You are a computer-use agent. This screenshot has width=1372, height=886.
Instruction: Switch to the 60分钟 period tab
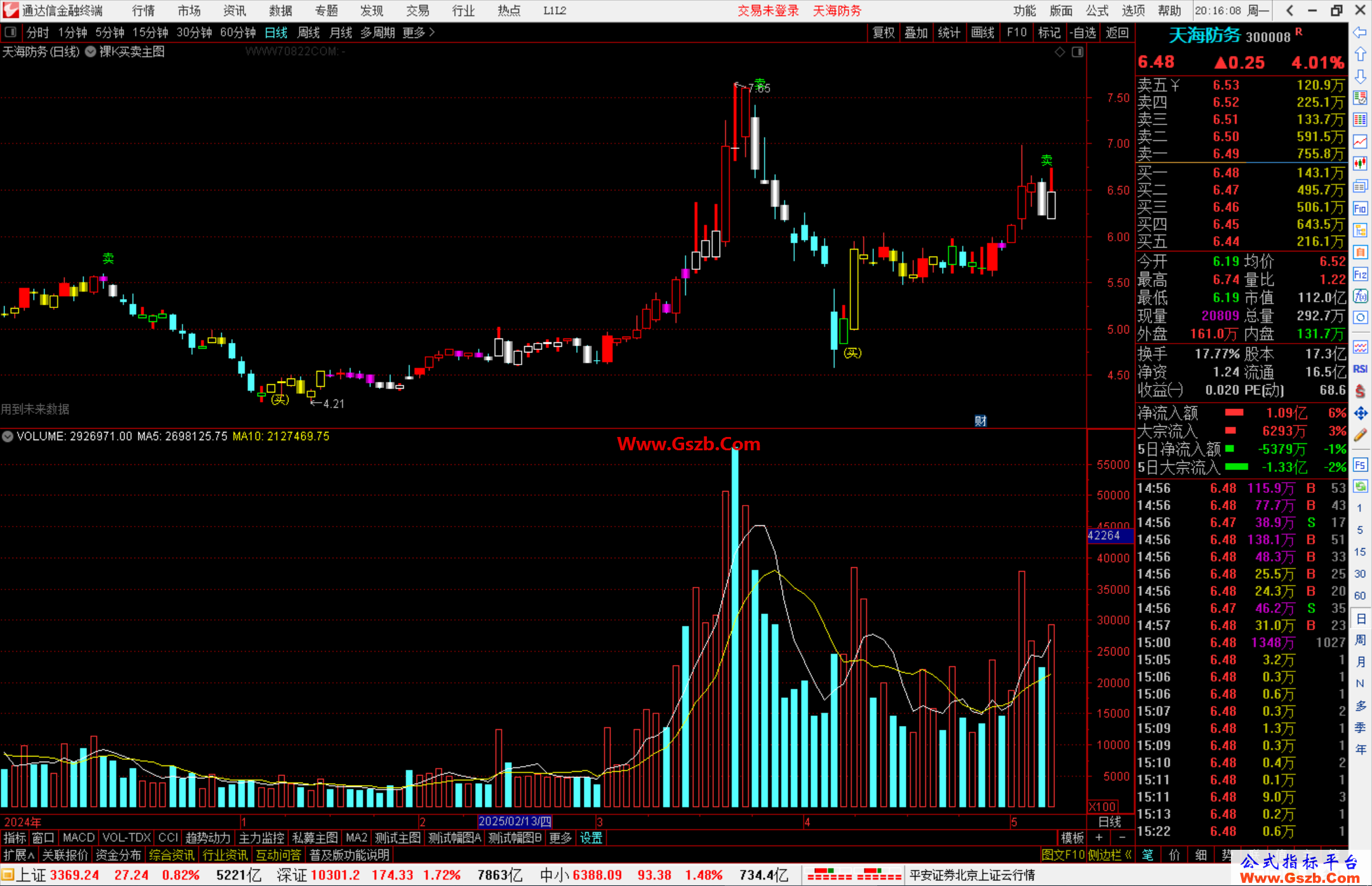coord(238,32)
